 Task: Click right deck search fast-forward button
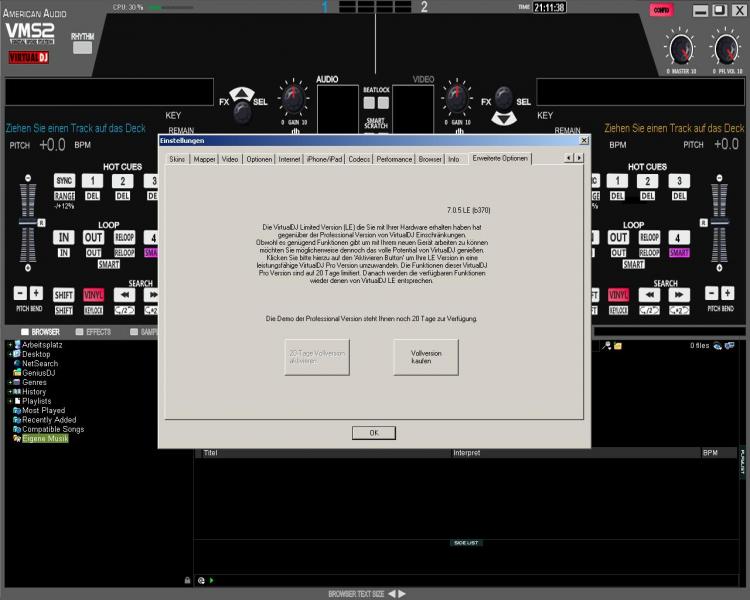pyautogui.click(x=679, y=295)
